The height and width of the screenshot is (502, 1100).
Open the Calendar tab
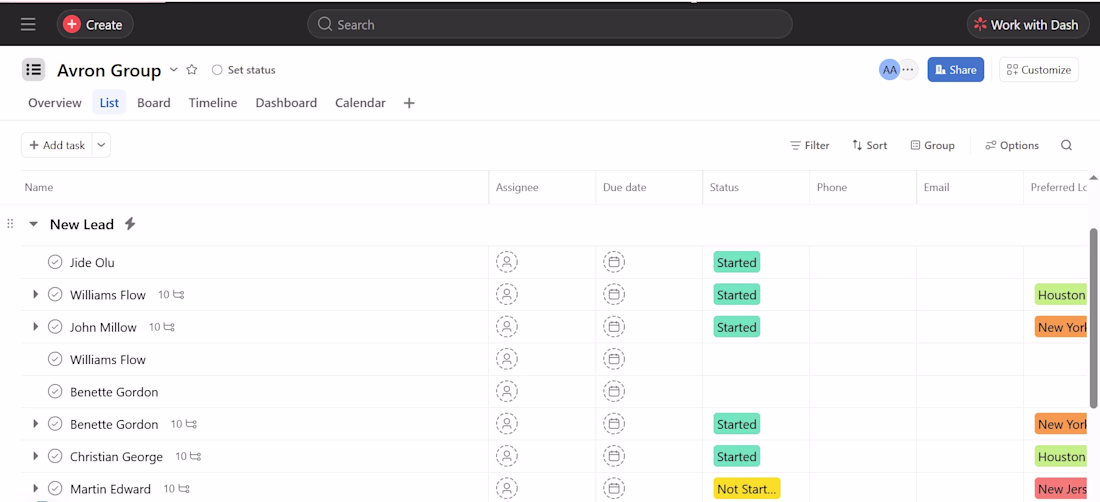(x=360, y=103)
